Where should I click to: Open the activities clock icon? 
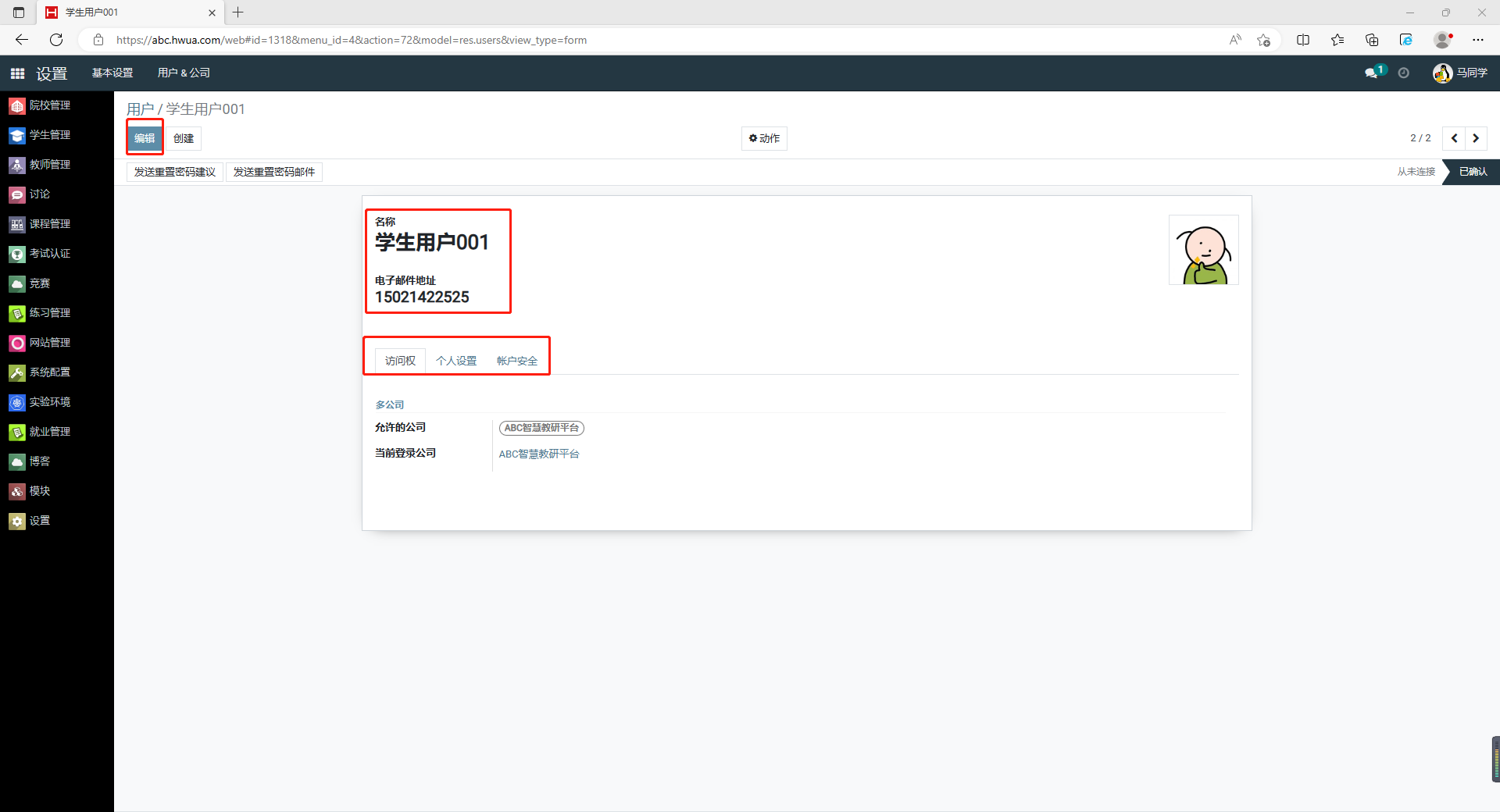[1404, 73]
